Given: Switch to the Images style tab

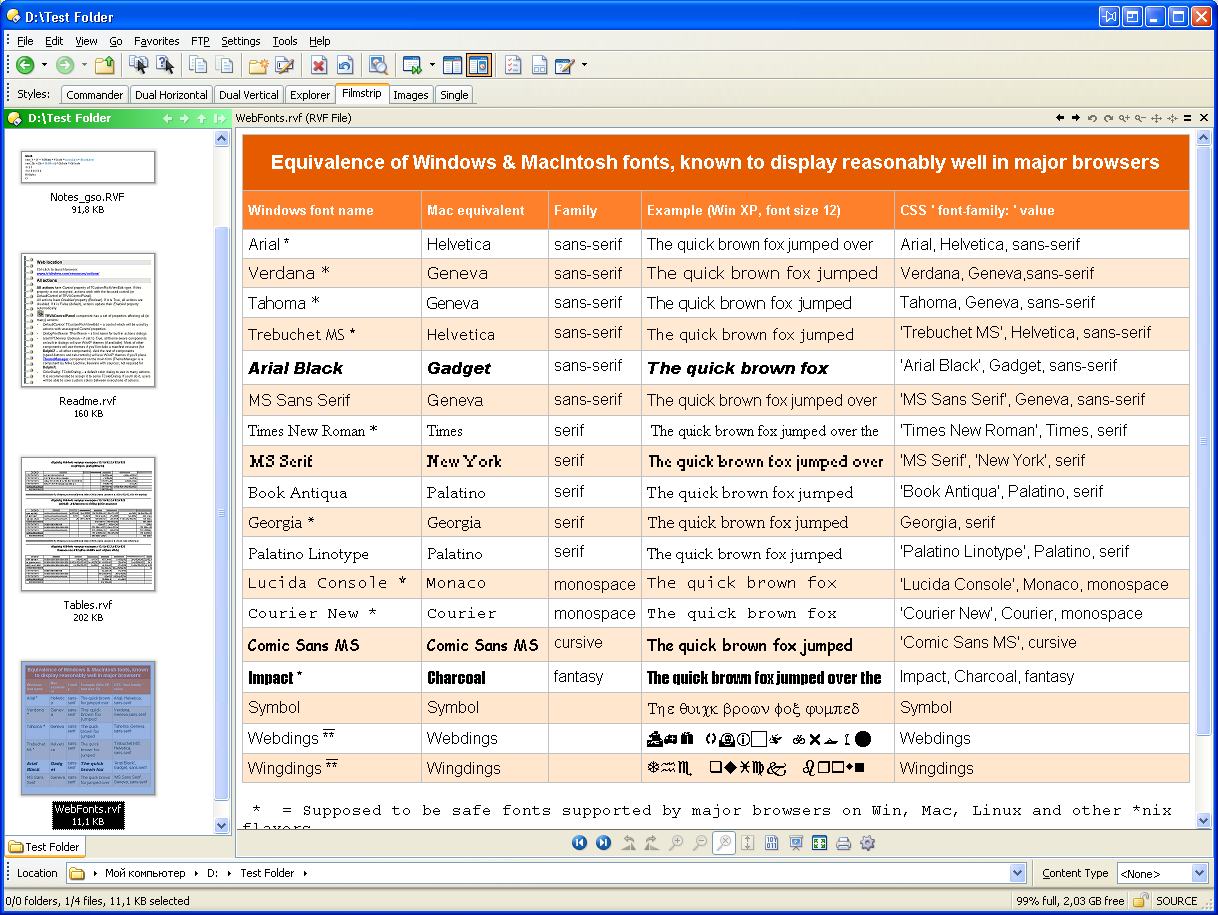Looking at the screenshot, I should pos(411,95).
